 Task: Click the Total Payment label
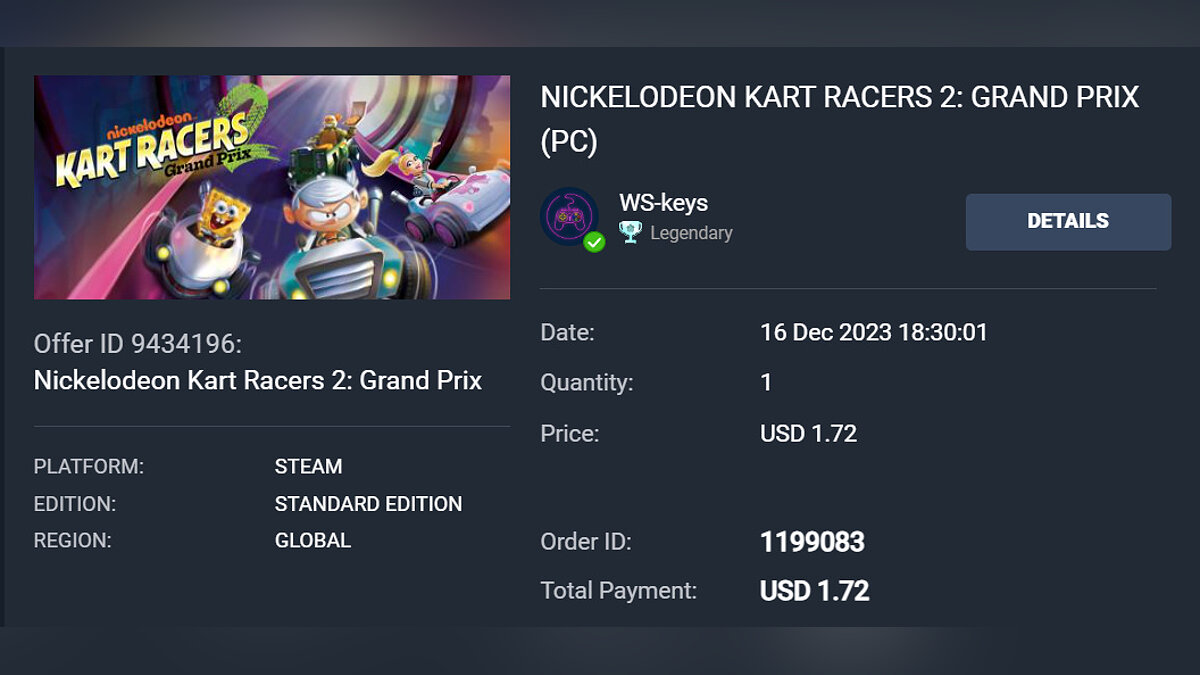618,591
